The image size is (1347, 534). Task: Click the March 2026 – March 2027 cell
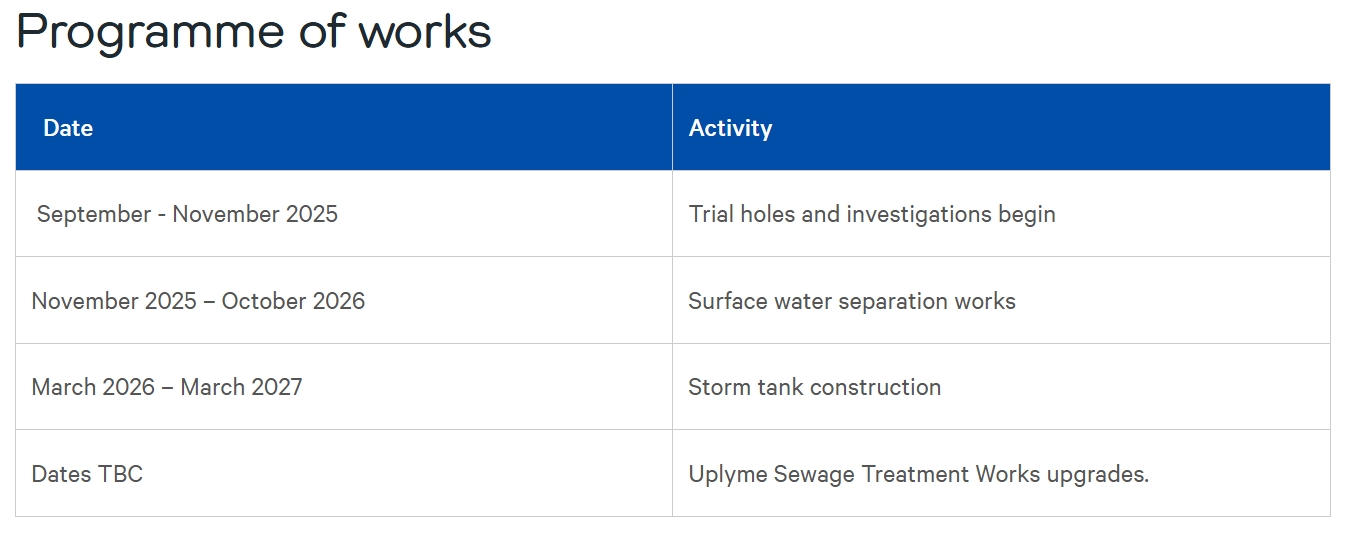344,387
